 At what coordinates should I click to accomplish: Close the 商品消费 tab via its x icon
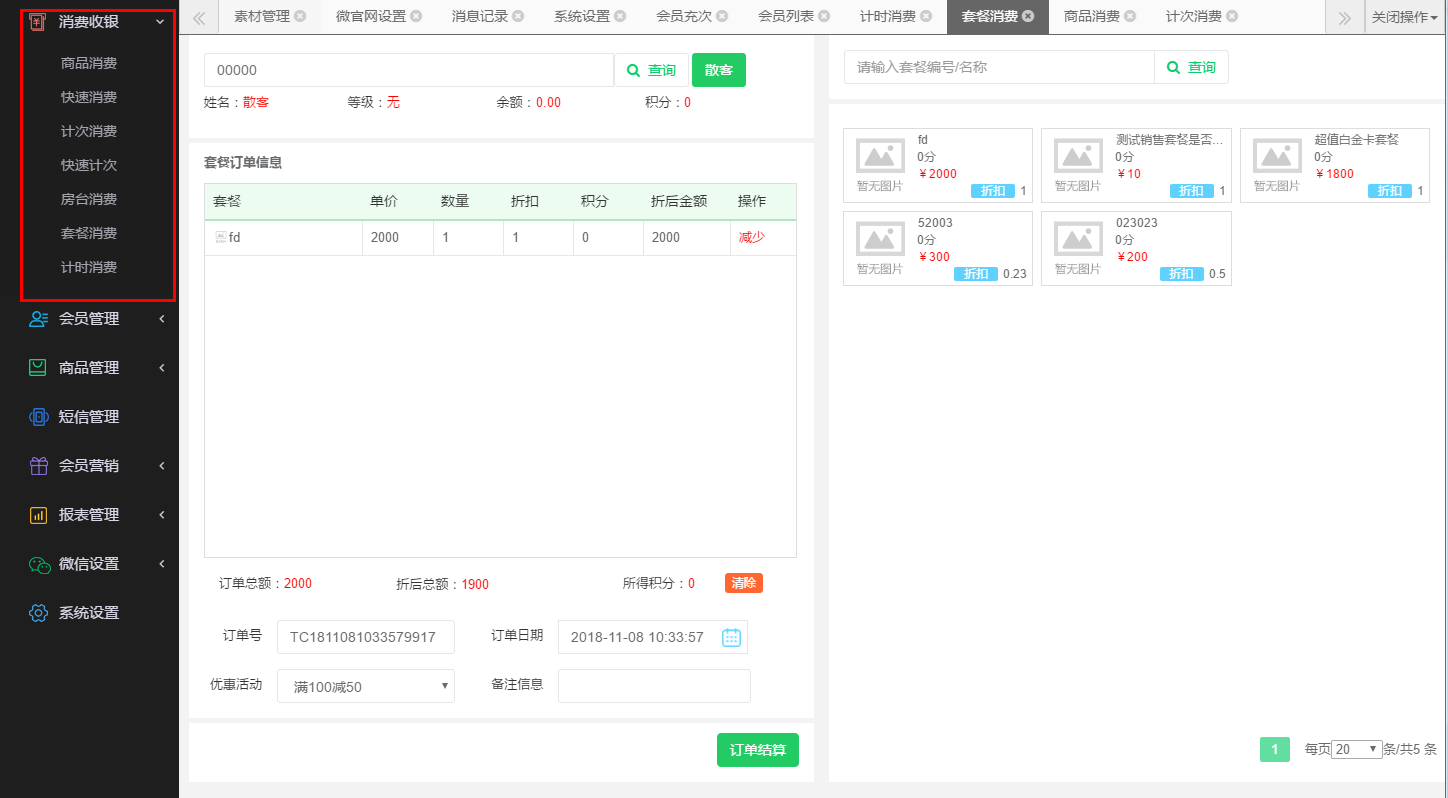coord(1130,16)
